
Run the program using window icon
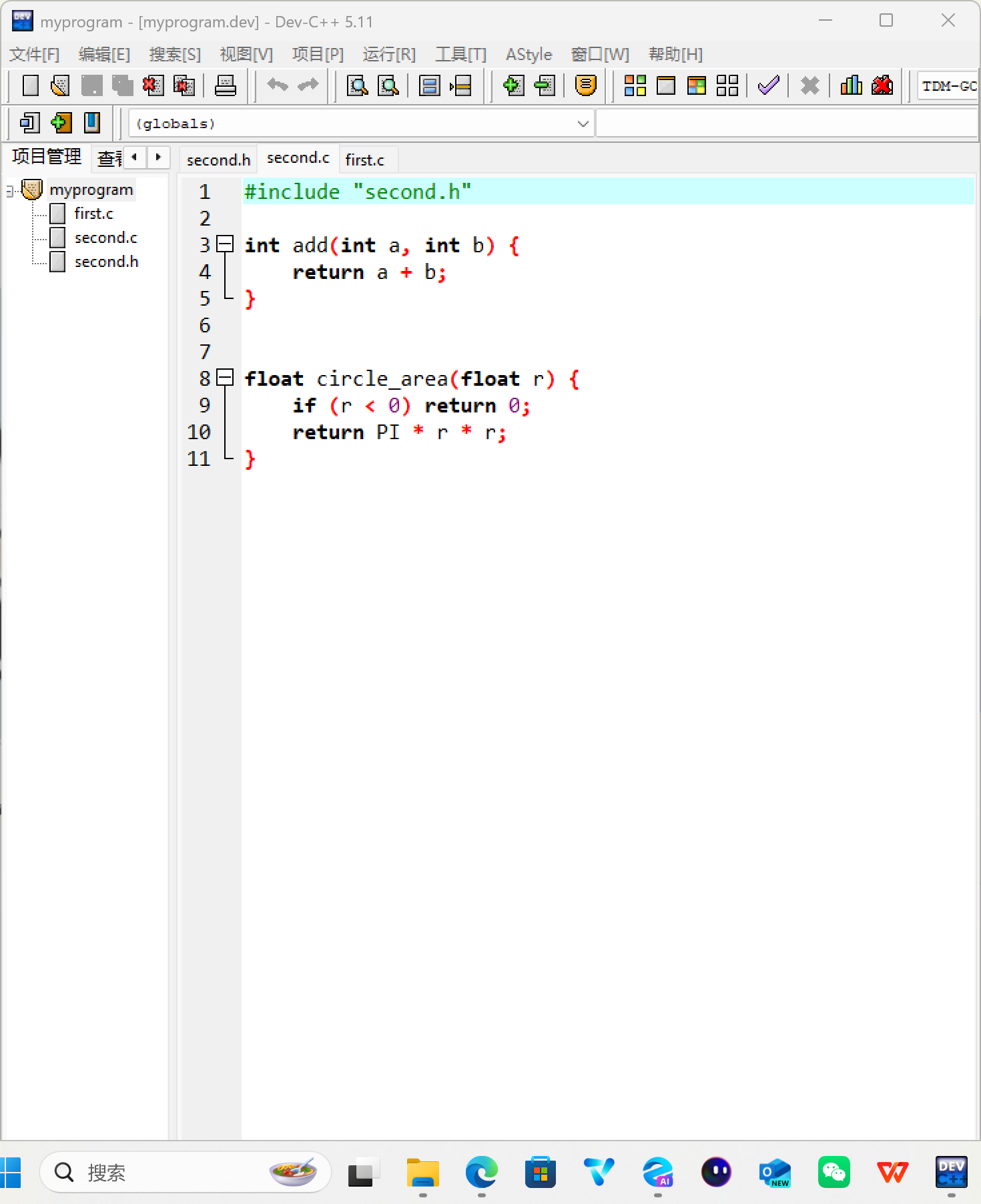click(x=666, y=85)
